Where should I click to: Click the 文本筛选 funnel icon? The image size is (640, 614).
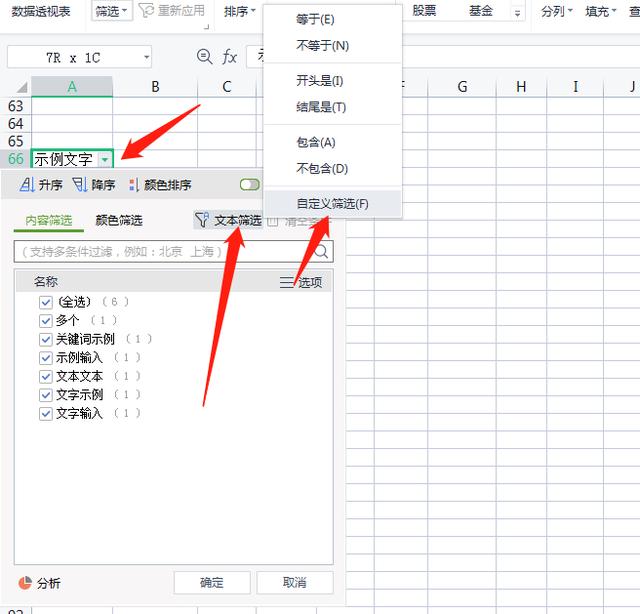[x=202, y=220]
